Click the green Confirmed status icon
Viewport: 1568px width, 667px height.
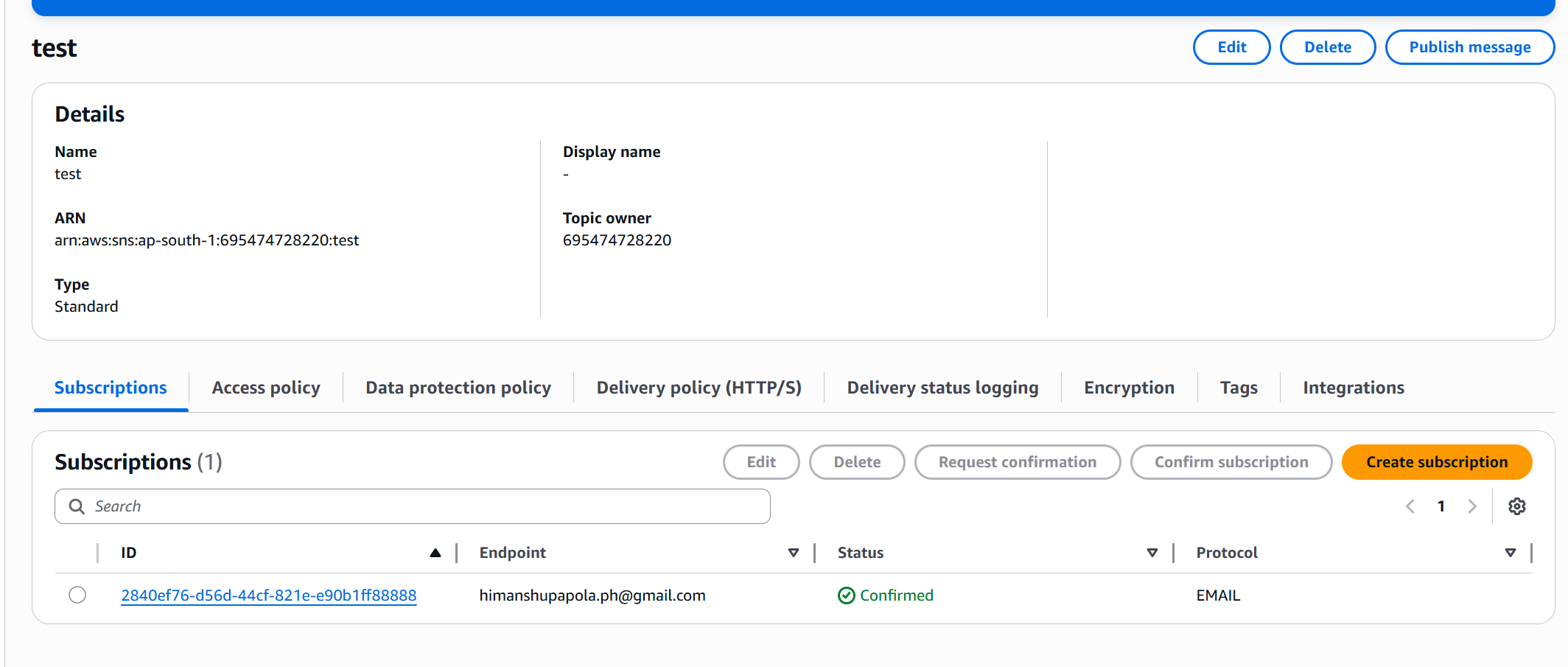pyautogui.click(x=846, y=596)
